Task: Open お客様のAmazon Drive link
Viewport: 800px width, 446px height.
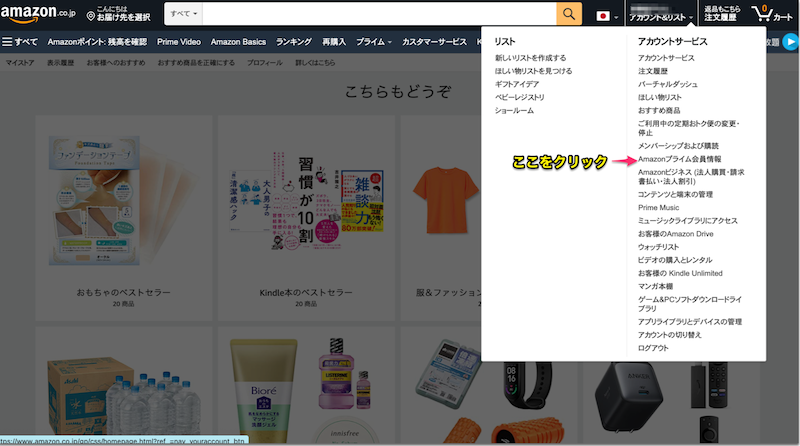Action: pyautogui.click(x=676, y=234)
